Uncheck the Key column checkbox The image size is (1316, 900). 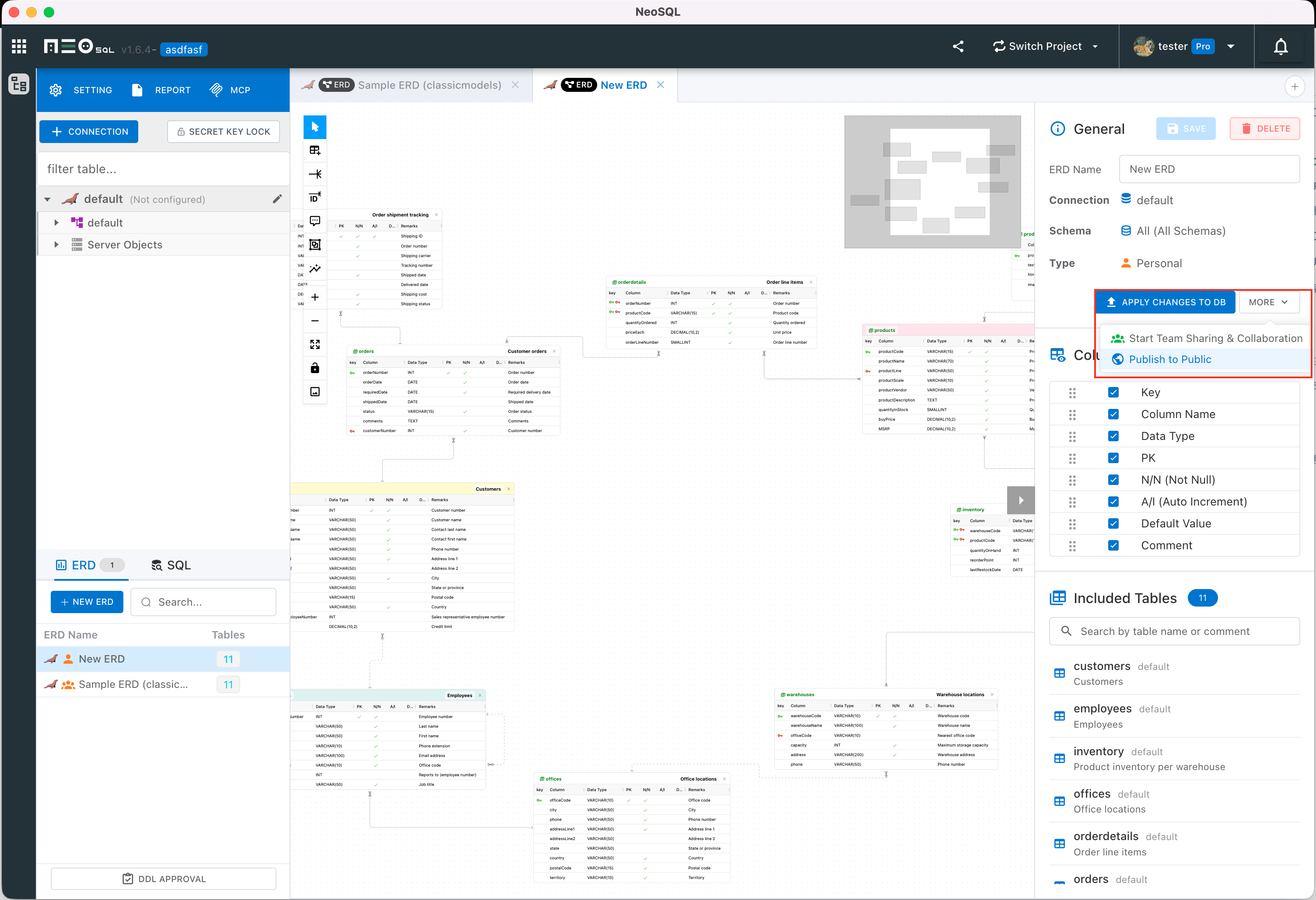(1113, 392)
